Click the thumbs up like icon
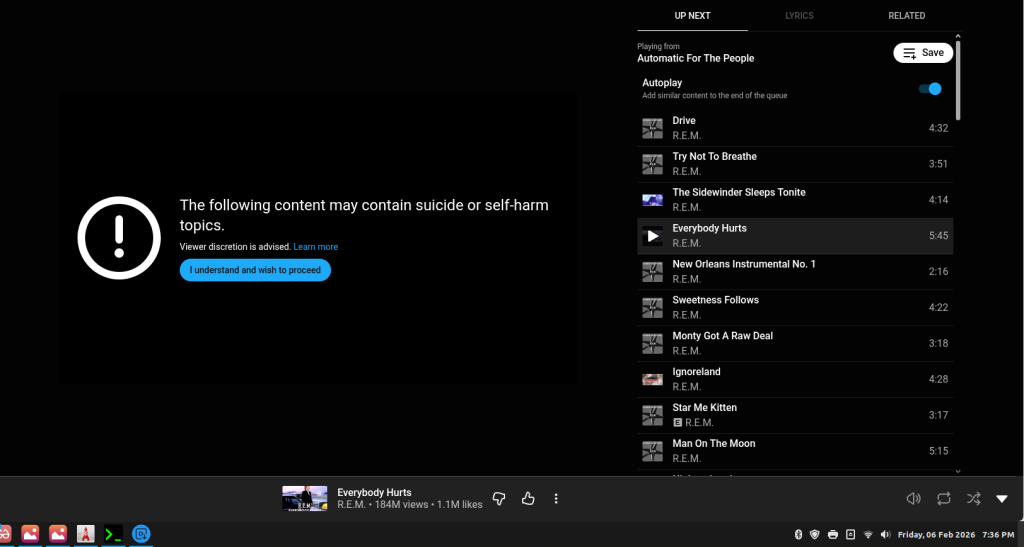 coord(528,498)
